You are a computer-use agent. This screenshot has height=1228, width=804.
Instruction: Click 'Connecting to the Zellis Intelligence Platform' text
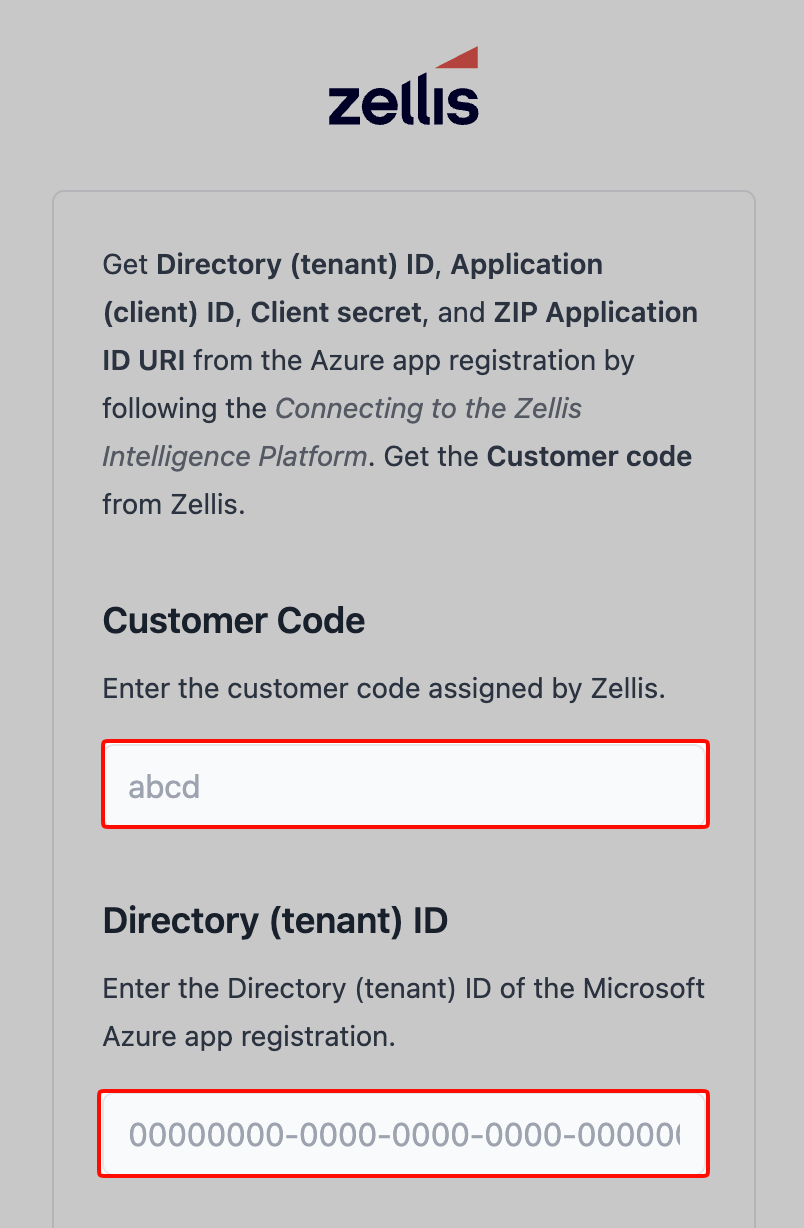(x=342, y=433)
